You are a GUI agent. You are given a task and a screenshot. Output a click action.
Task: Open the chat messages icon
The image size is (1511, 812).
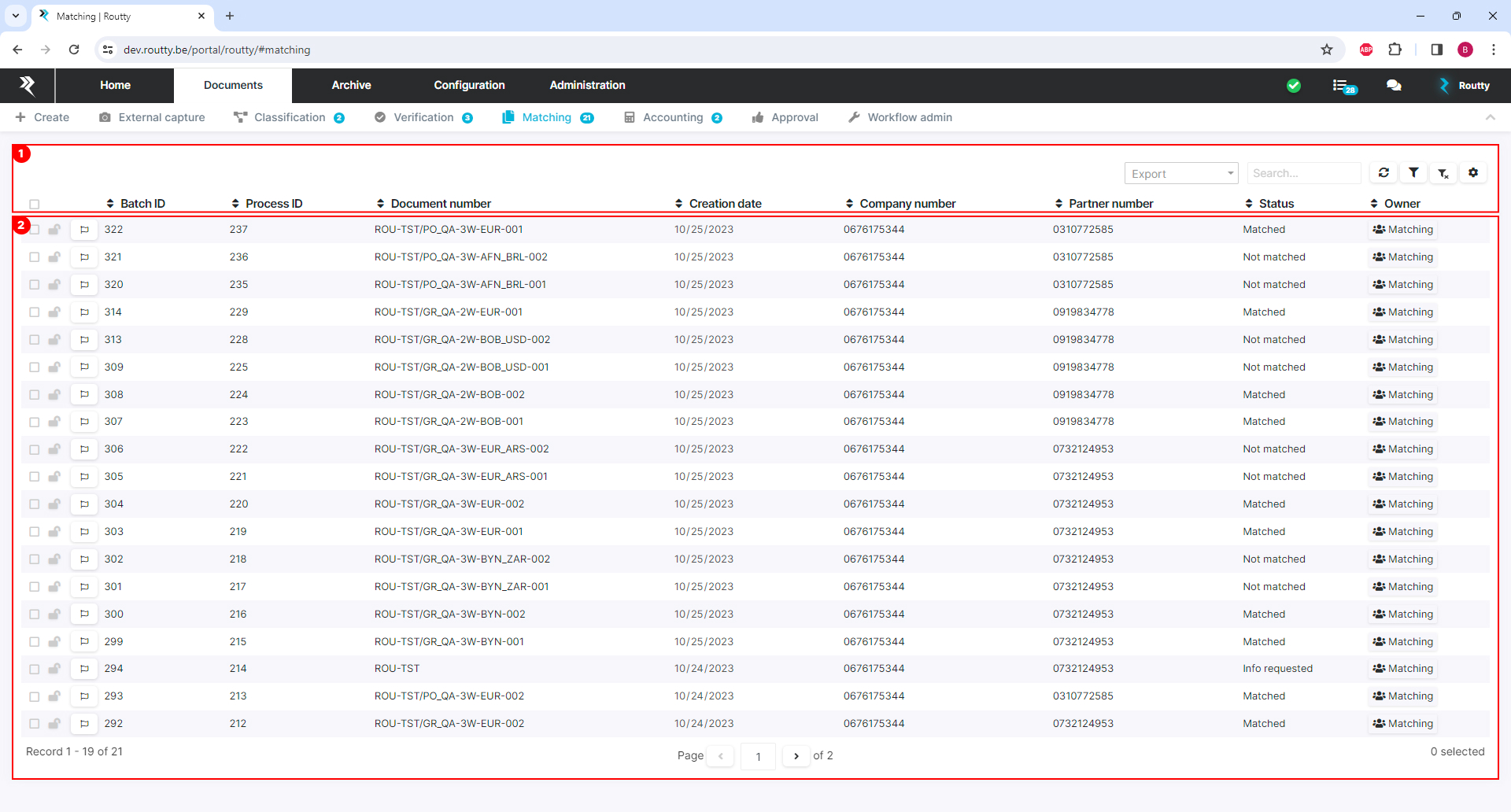1394,86
